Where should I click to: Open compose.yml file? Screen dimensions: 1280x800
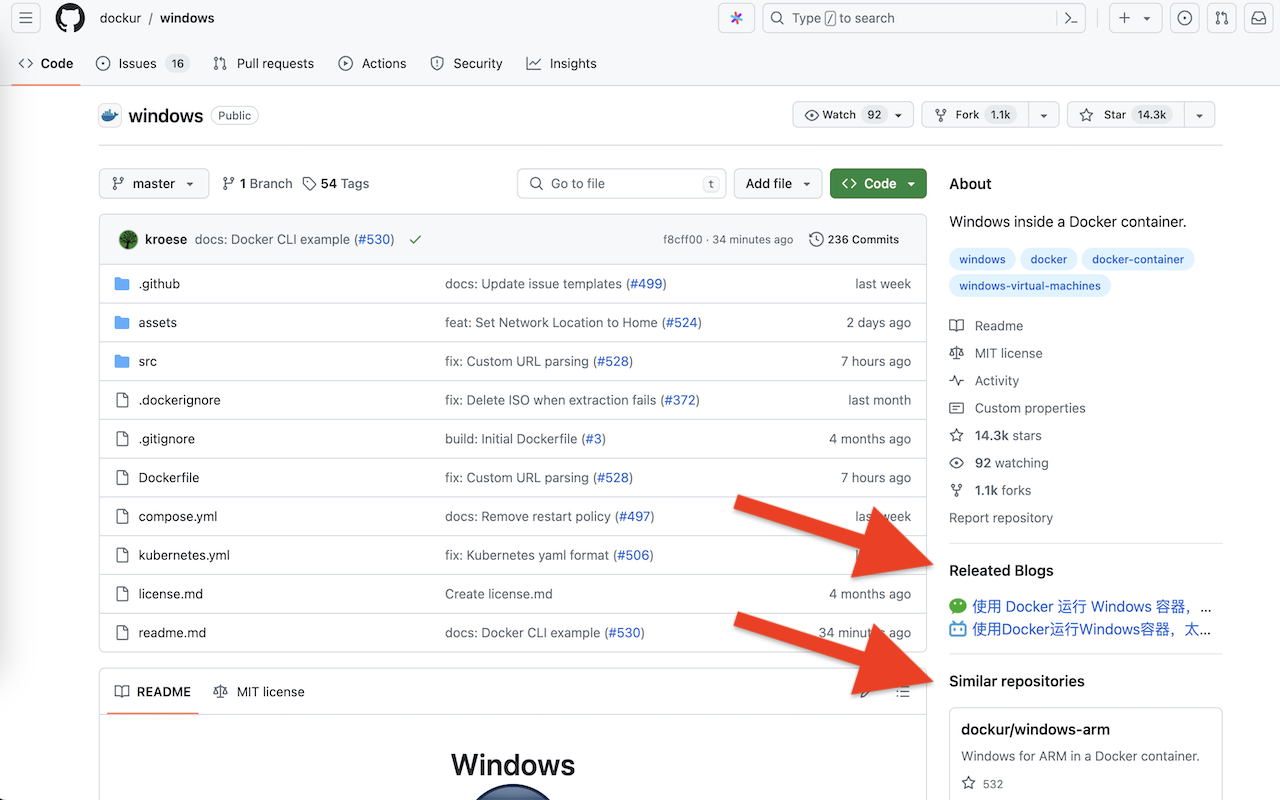[x=178, y=517]
